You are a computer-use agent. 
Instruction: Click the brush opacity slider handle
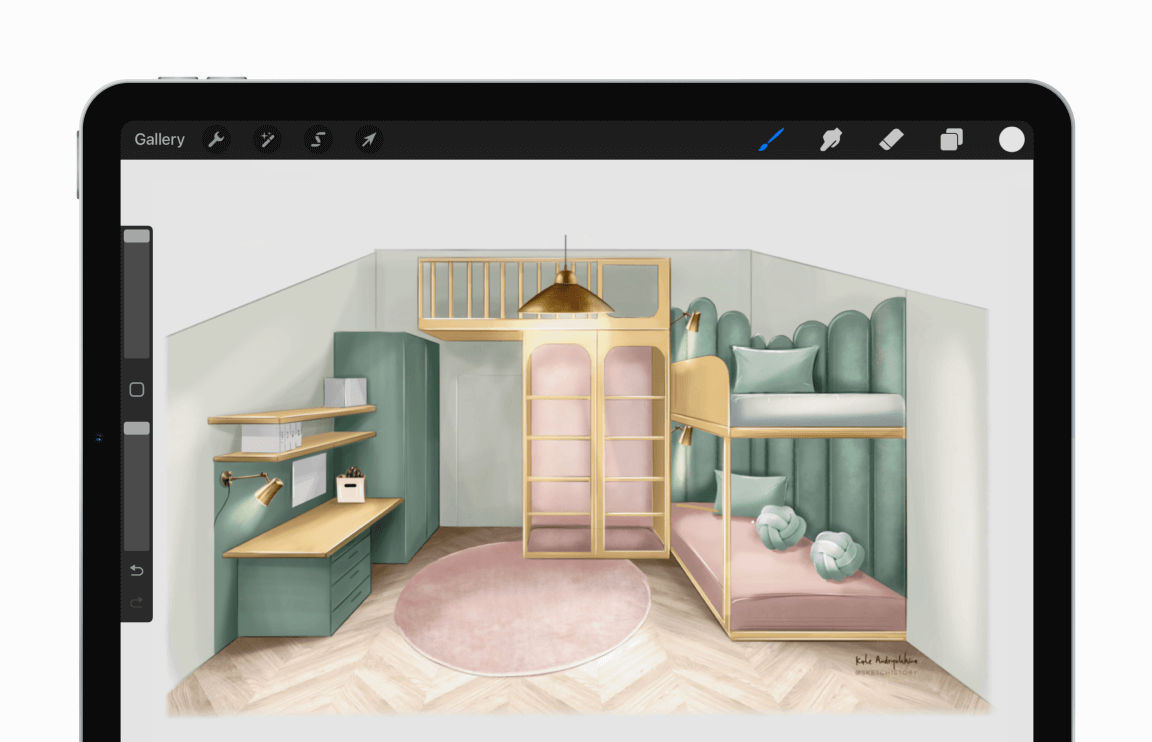137,428
